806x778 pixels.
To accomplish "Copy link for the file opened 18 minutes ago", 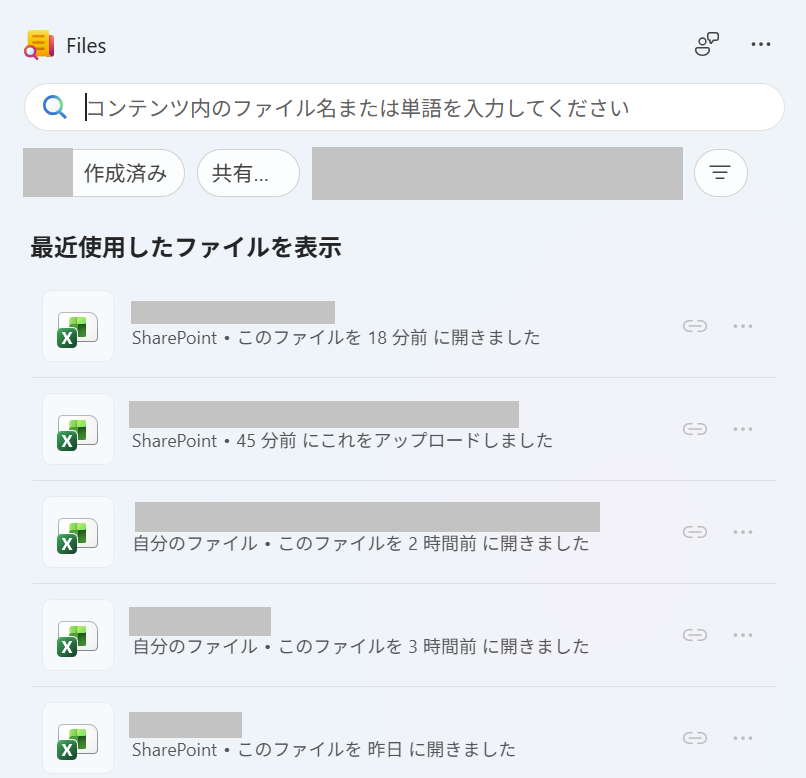I will click(695, 325).
